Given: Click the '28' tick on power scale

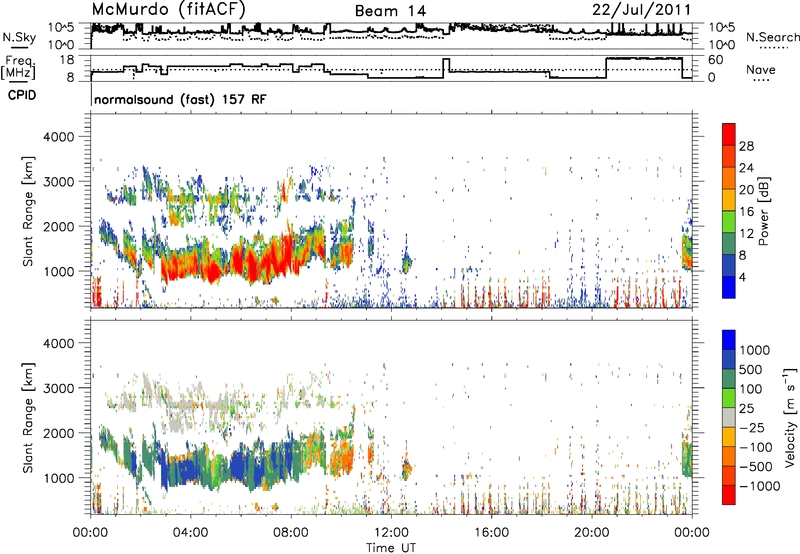Looking at the screenshot, I should [x=746, y=146].
